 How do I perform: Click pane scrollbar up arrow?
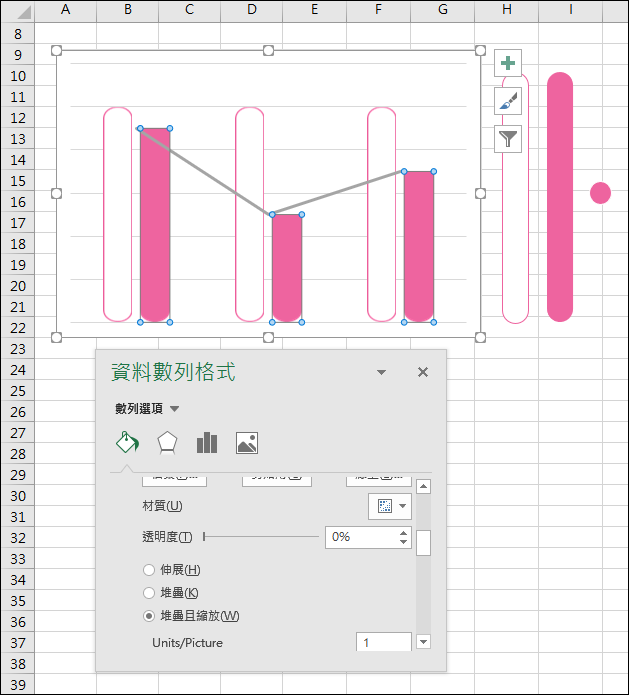click(x=423, y=487)
